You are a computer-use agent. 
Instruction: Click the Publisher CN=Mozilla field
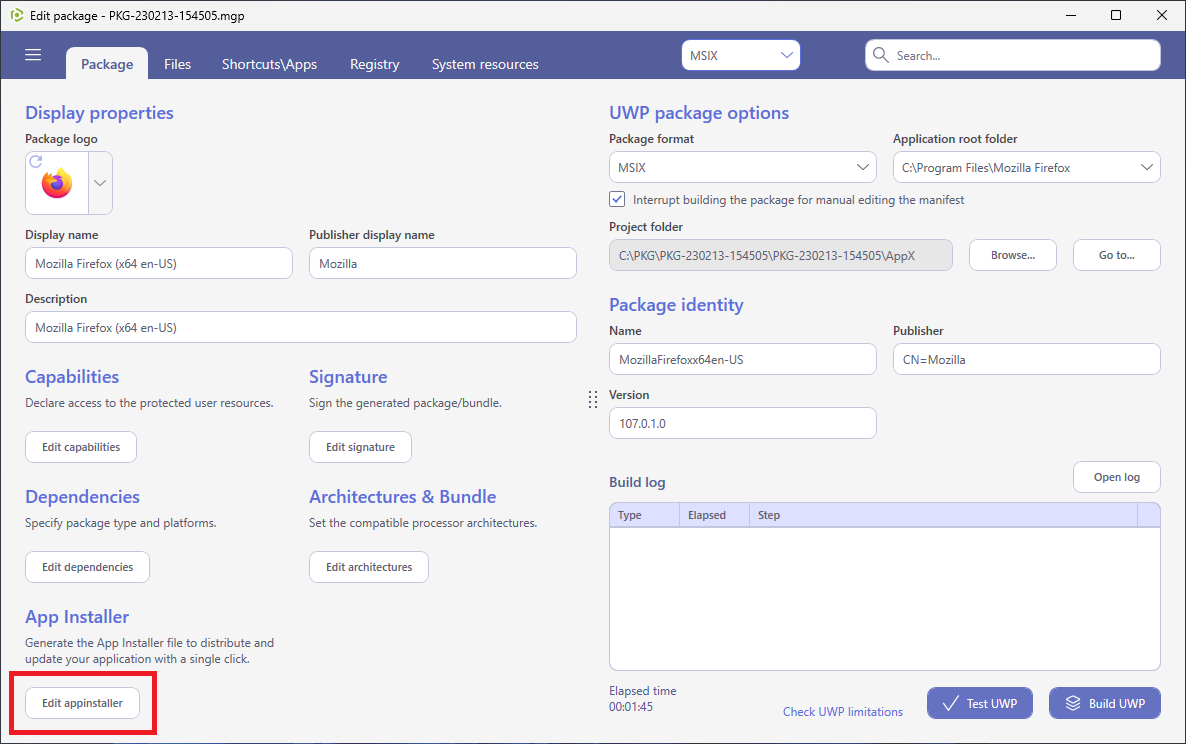pyautogui.click(x=1026, y=359)
